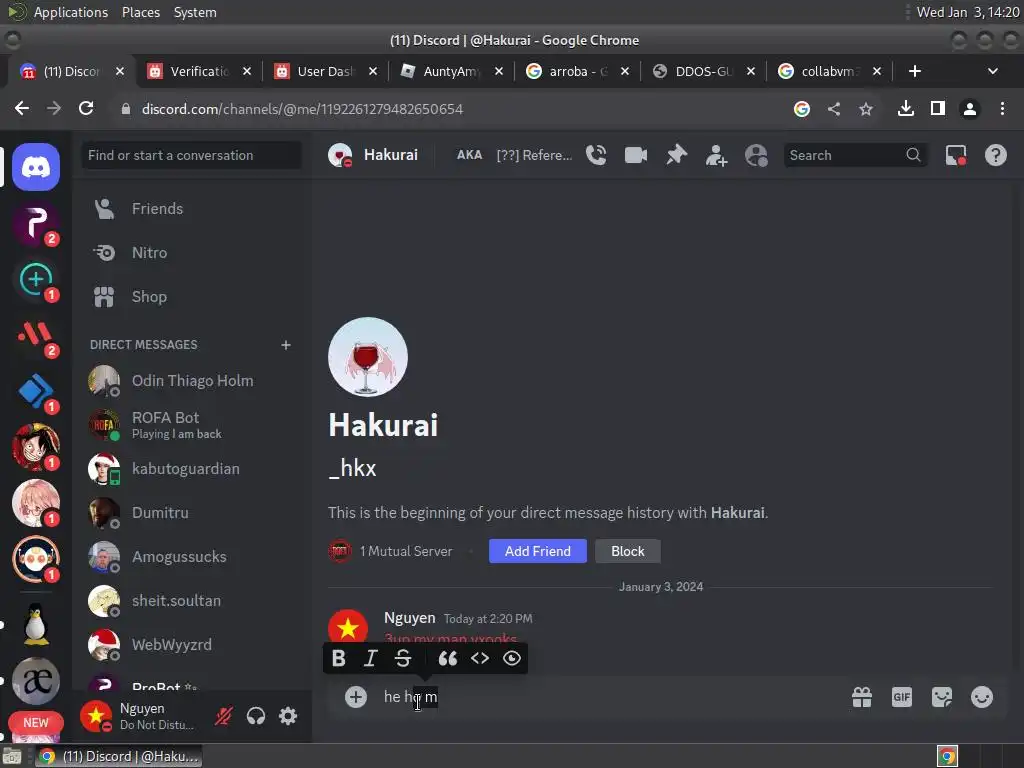
Task: Switch to collabvm browser tab
Action: [830, 71]
